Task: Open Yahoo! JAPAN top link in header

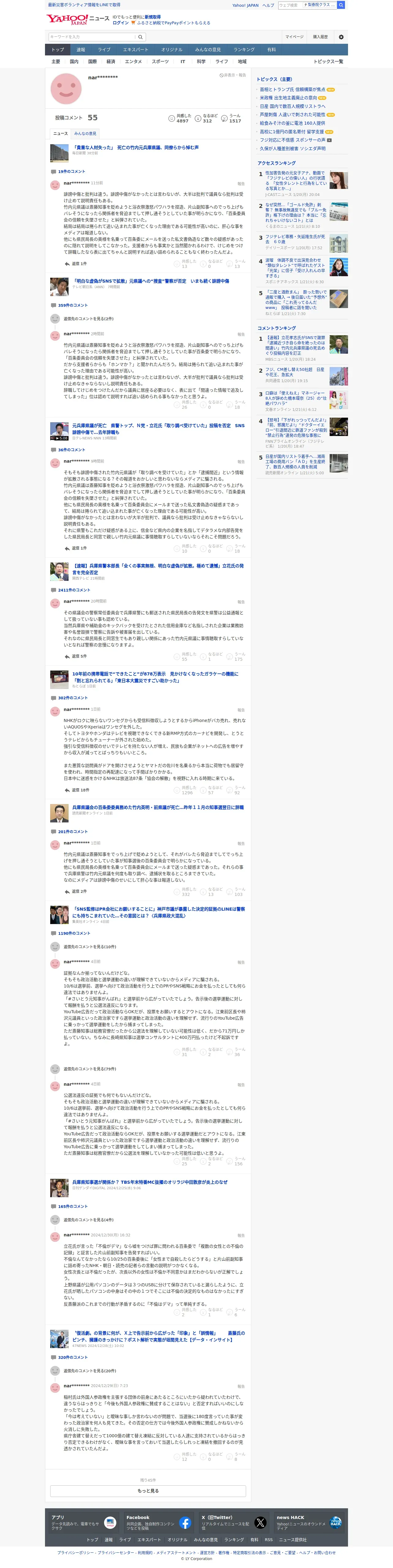Action: click(245, 5)
